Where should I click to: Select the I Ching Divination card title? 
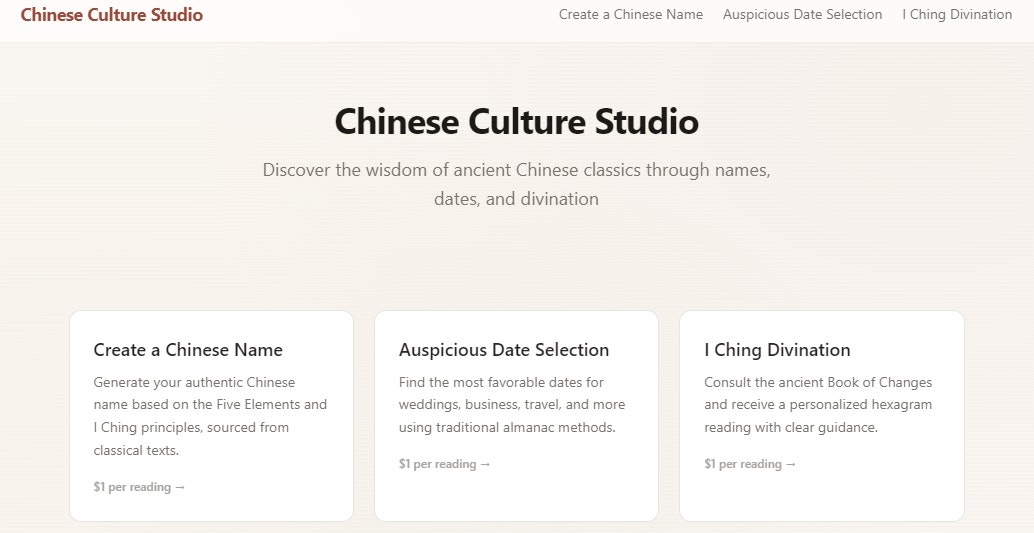tap(777, 350)
